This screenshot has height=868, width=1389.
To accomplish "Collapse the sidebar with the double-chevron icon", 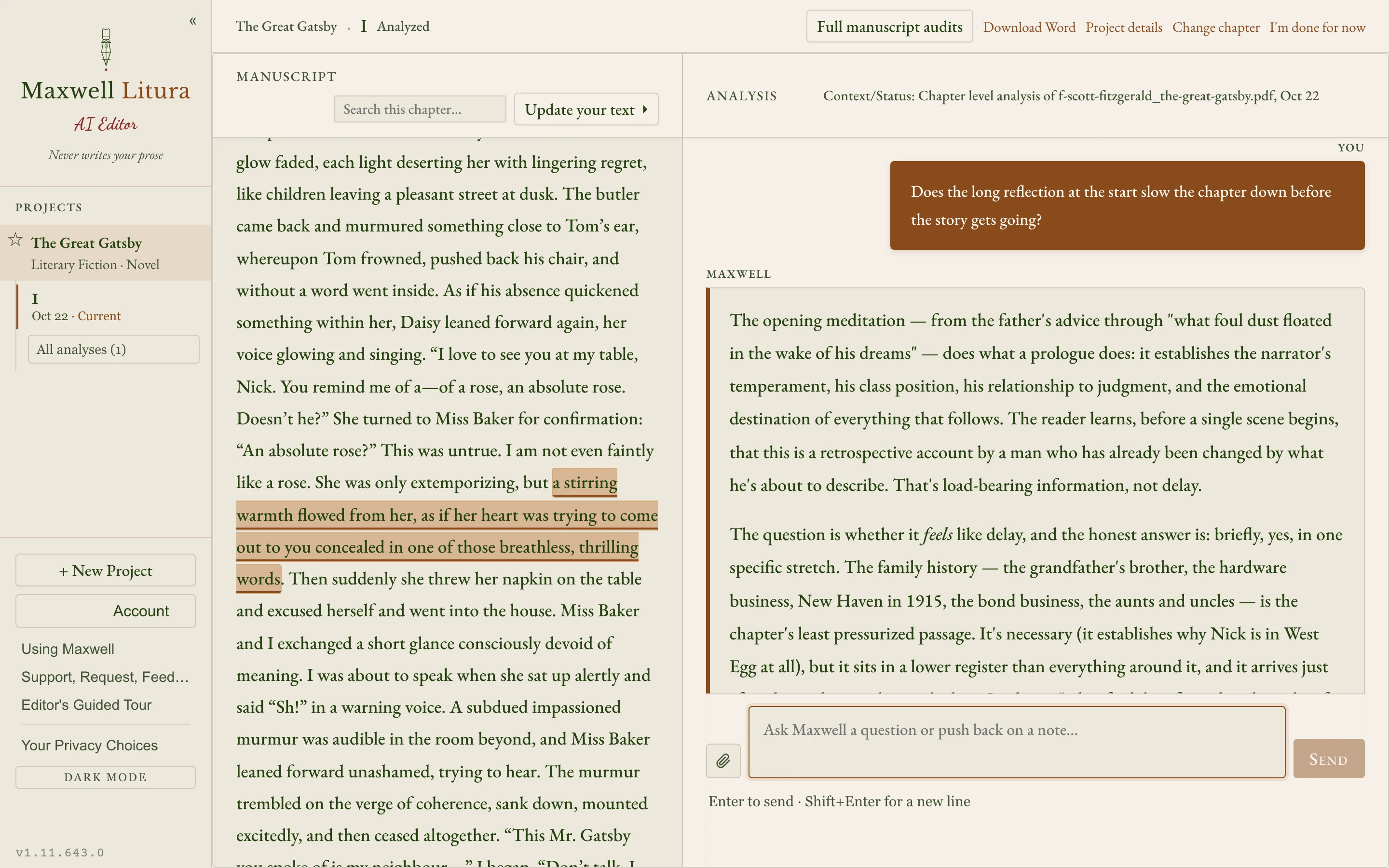I will (x=193, y=21).
